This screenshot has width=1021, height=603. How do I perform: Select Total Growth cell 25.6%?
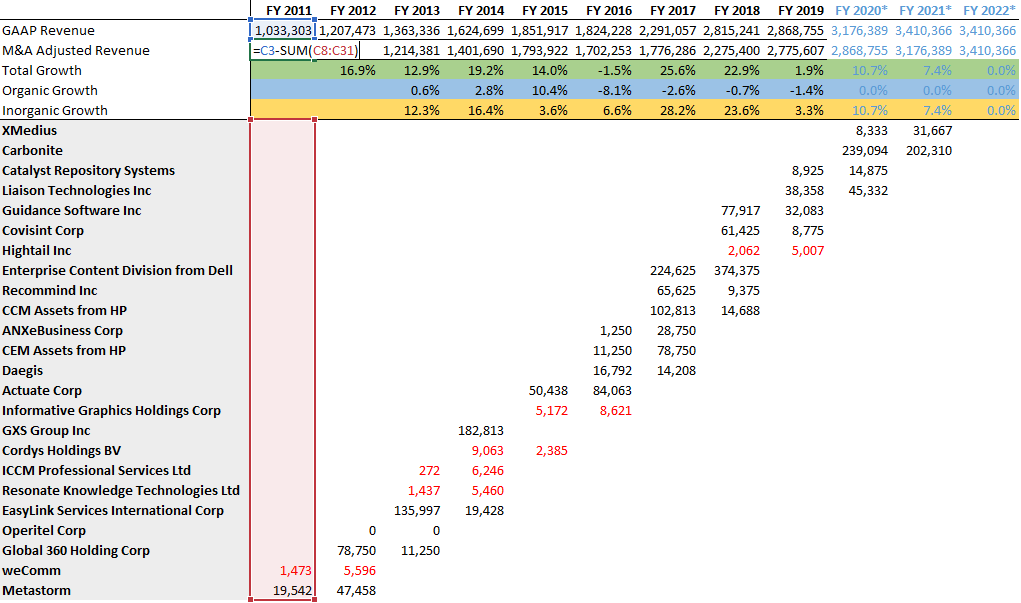(x=677, y=70)
